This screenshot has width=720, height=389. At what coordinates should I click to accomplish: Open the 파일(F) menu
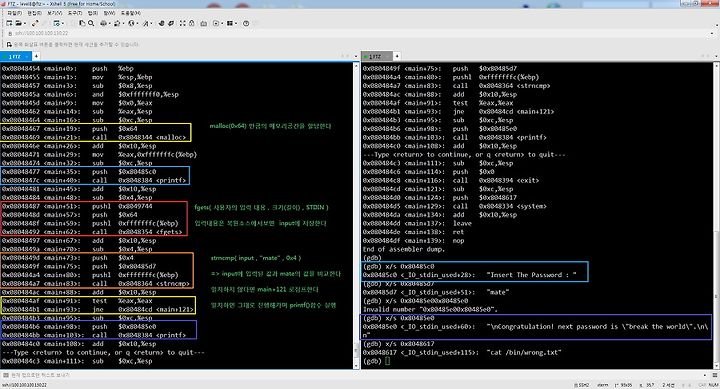coord(14,13)
